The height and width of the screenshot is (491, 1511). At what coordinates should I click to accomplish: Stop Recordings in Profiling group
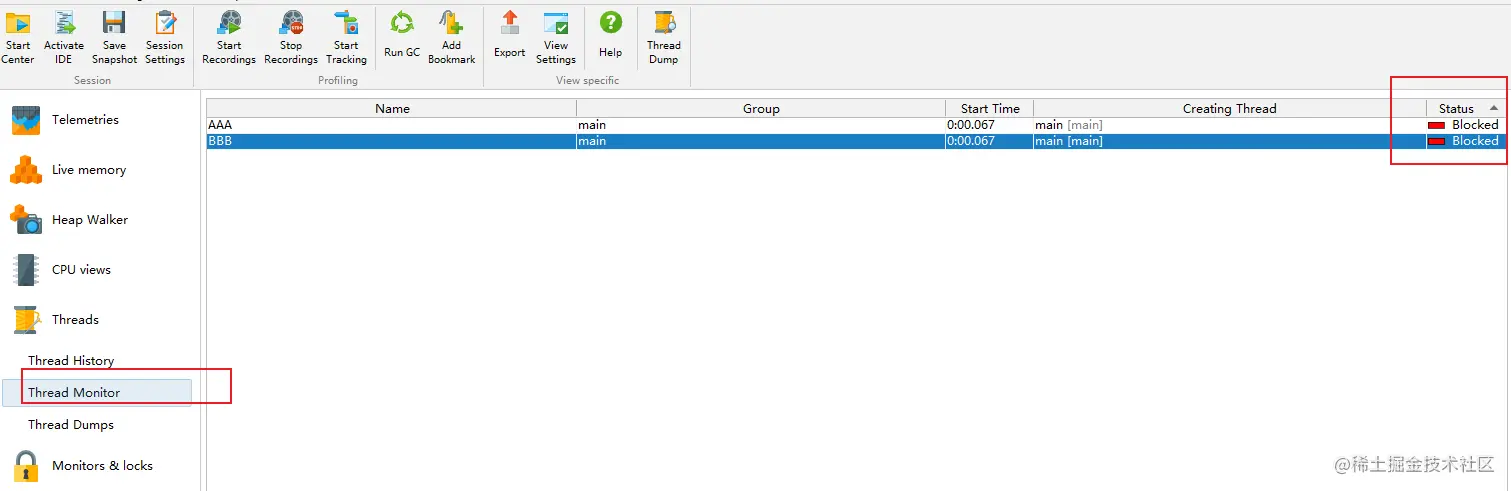[291, 38]
